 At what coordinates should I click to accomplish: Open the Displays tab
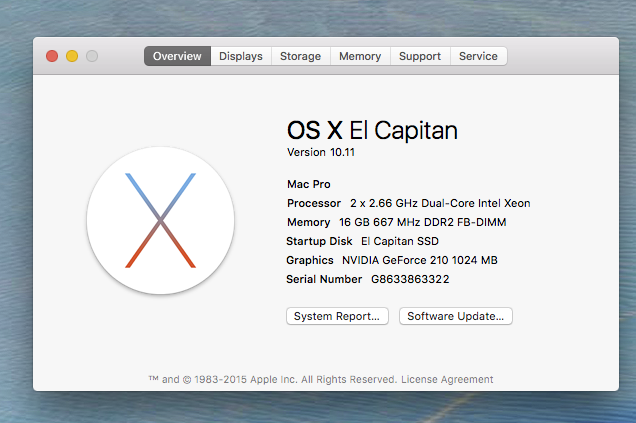241,56
